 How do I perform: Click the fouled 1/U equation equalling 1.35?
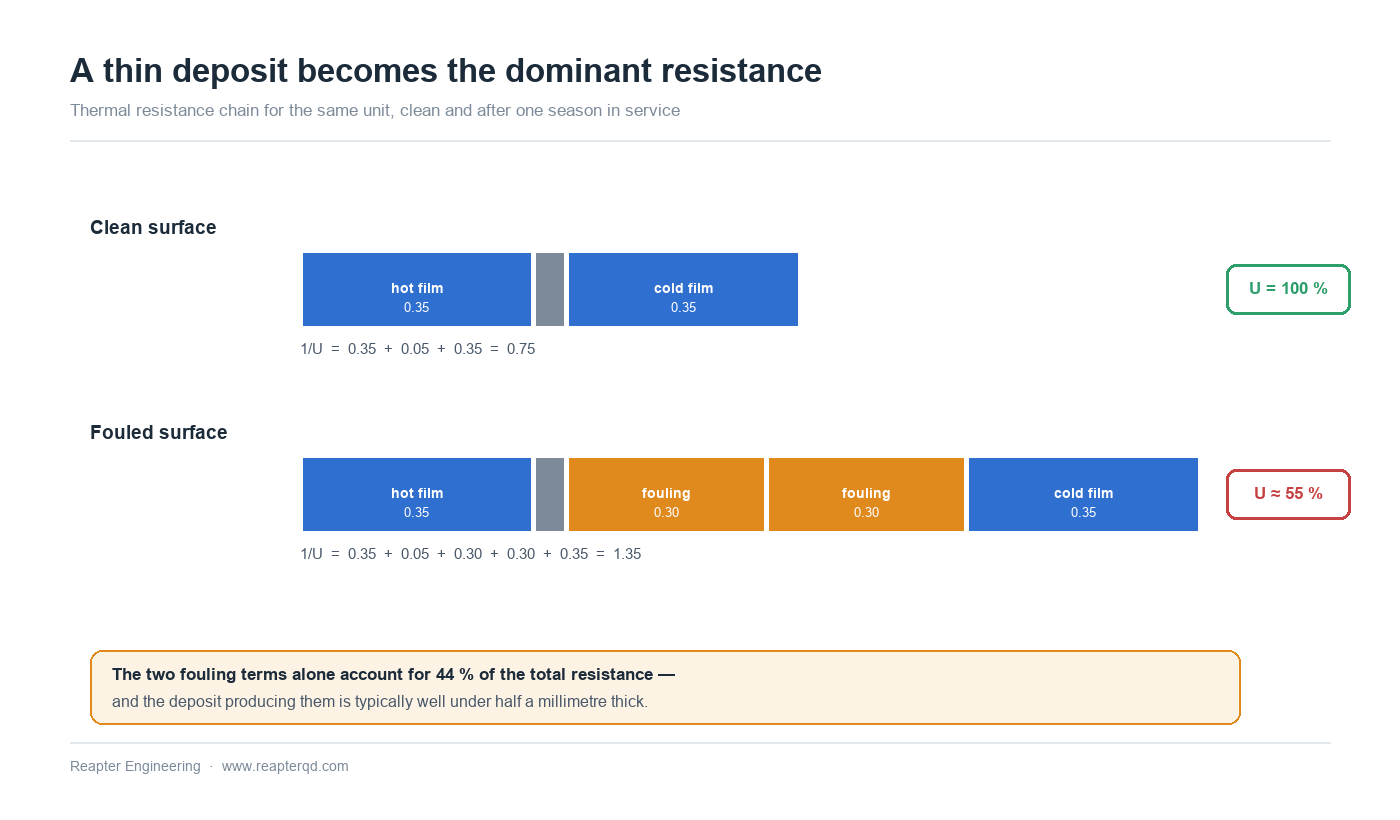471,554
